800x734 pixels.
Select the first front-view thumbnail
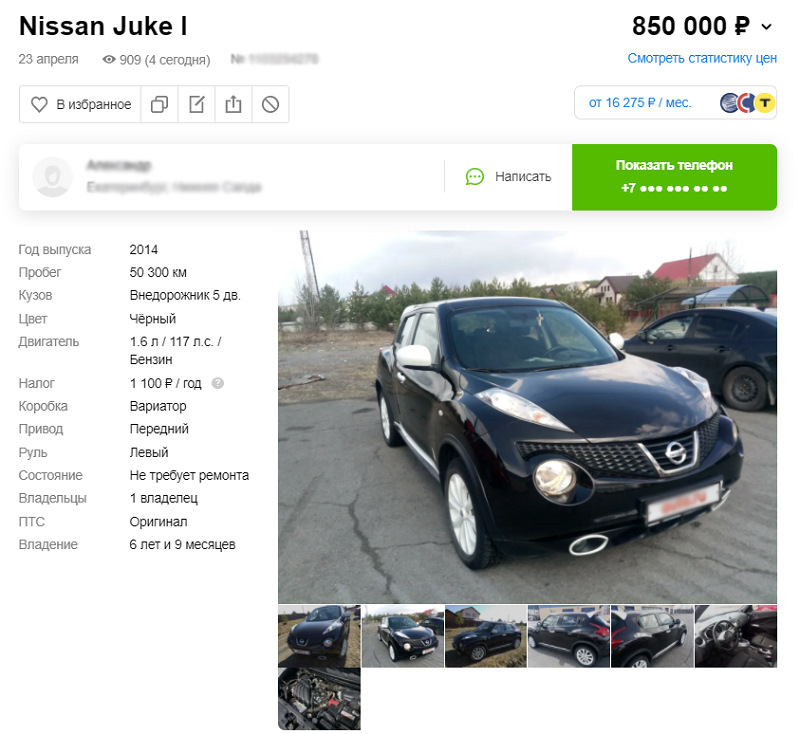(x=319, y=636)
